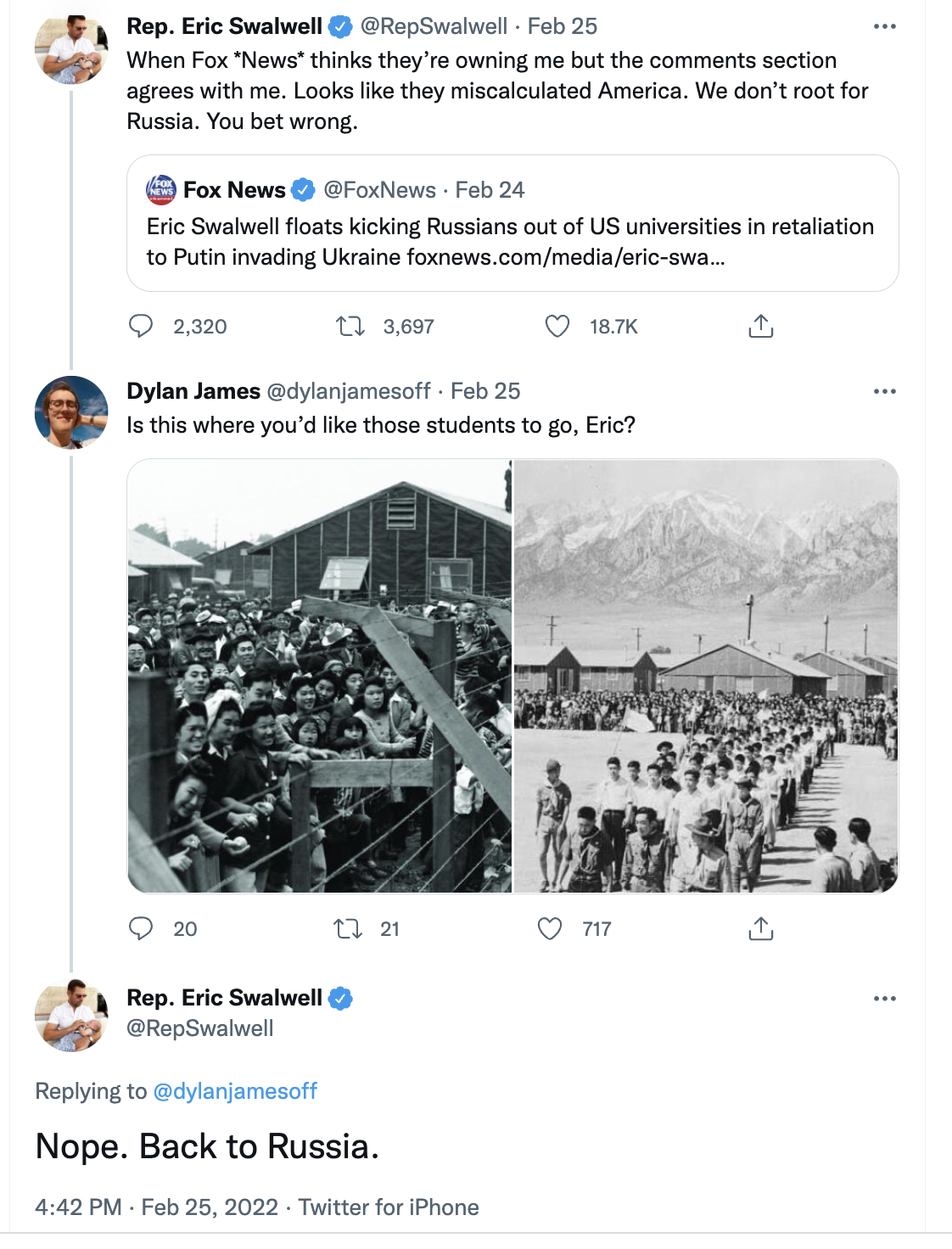Like Dylan James's tweet with 717 likes
The height and width of the screenshot is (1249, 952).
(551, 929)
